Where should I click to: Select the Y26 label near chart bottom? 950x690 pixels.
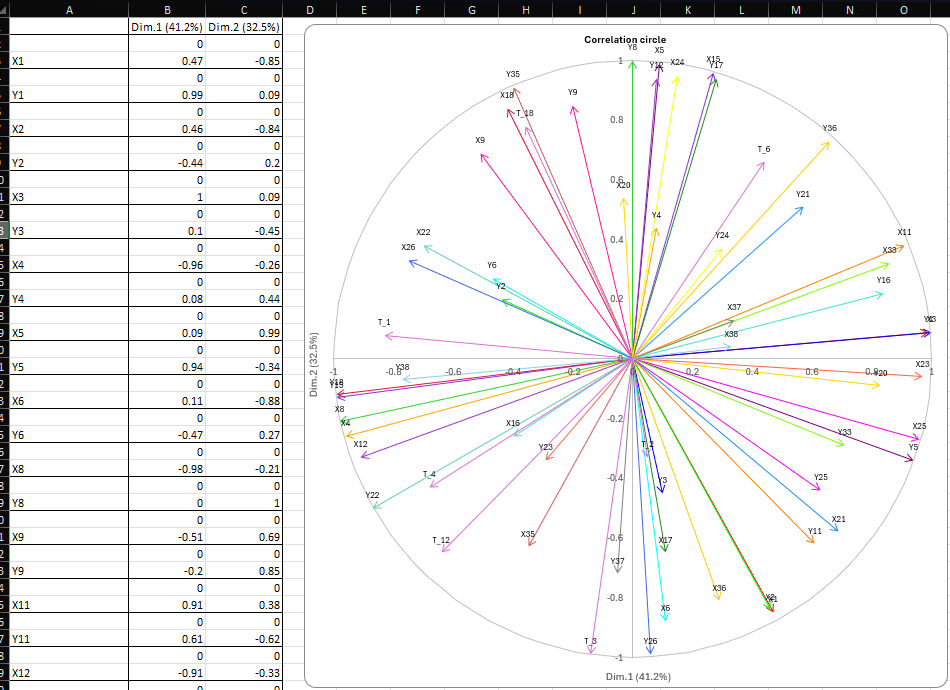(650, 641)
